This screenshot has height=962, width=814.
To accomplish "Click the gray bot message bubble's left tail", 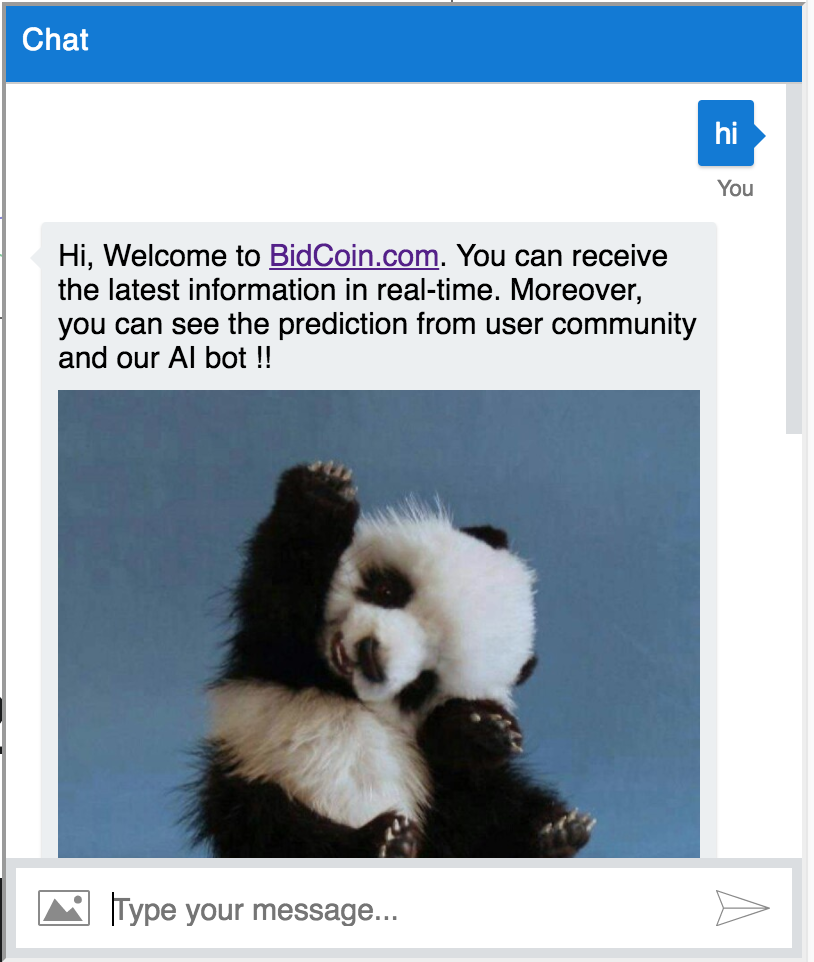I will [36, 258].
